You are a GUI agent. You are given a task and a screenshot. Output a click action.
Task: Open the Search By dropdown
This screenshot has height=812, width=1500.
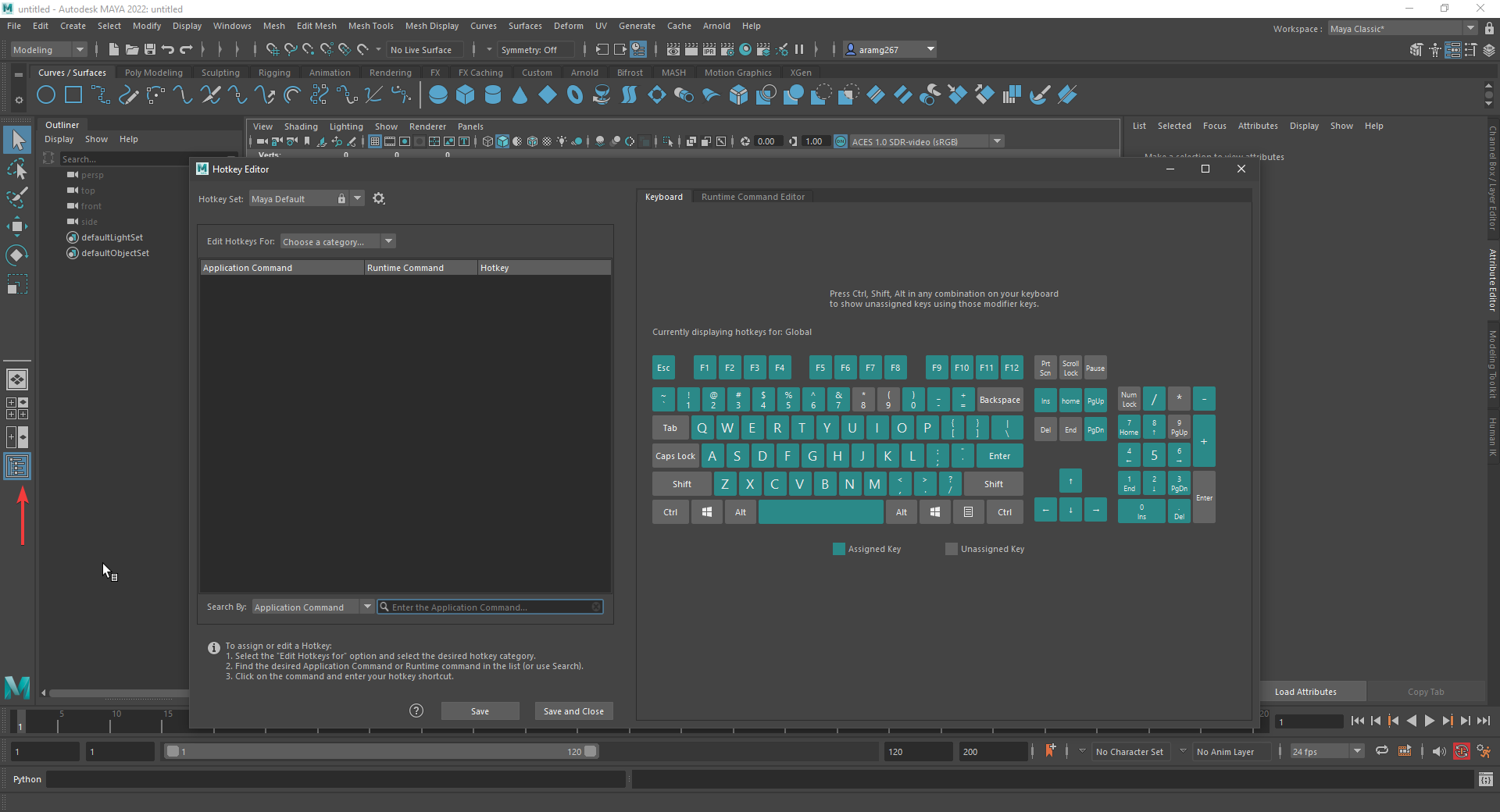point(313,607)
